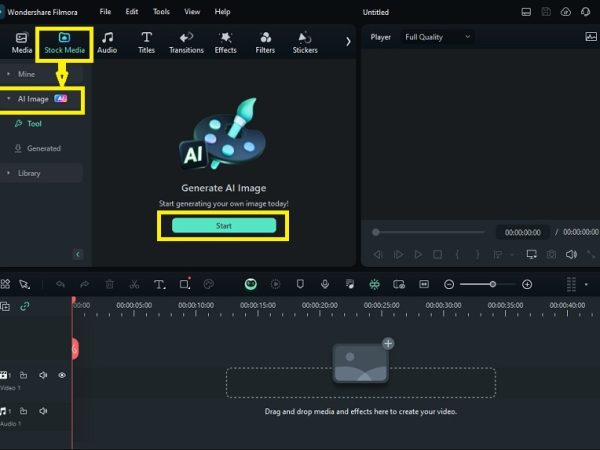Image resolution: width=600 pixels, height=450 pixels.
Task: Open the Audio tab
Action: [107, 43]
